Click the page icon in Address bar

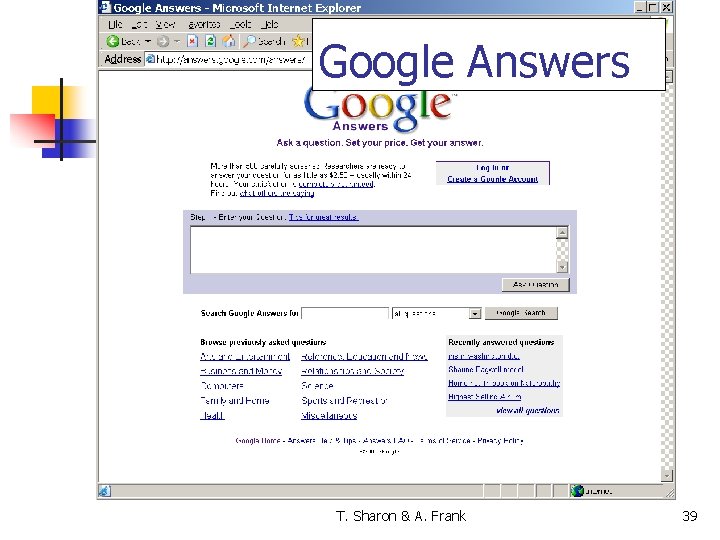[x=150, y=59]
